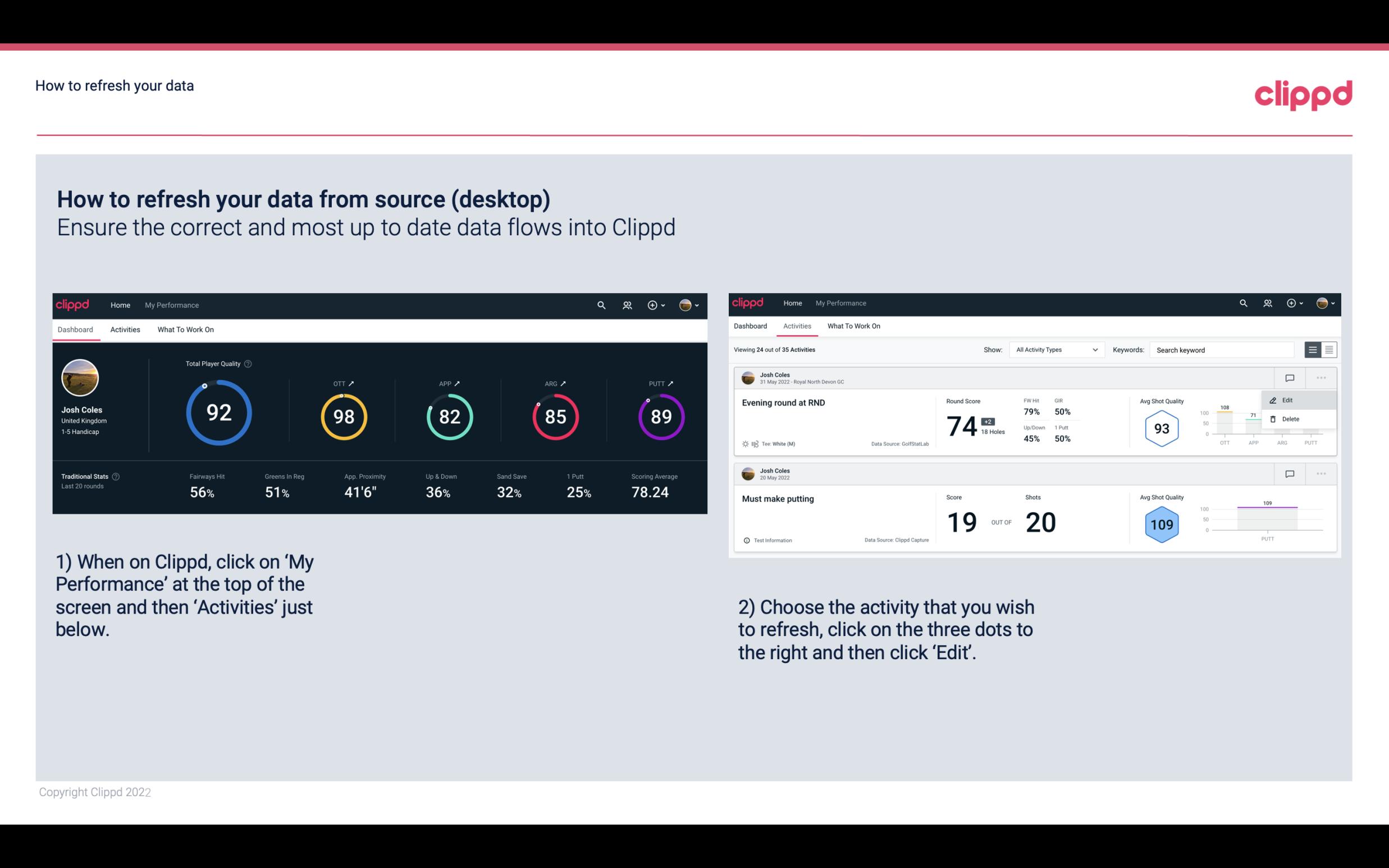Click the three dots menu on Evening round
Image resolution: width=1389 pixels, height=868 pixels.
click(x=1320, y=378)
